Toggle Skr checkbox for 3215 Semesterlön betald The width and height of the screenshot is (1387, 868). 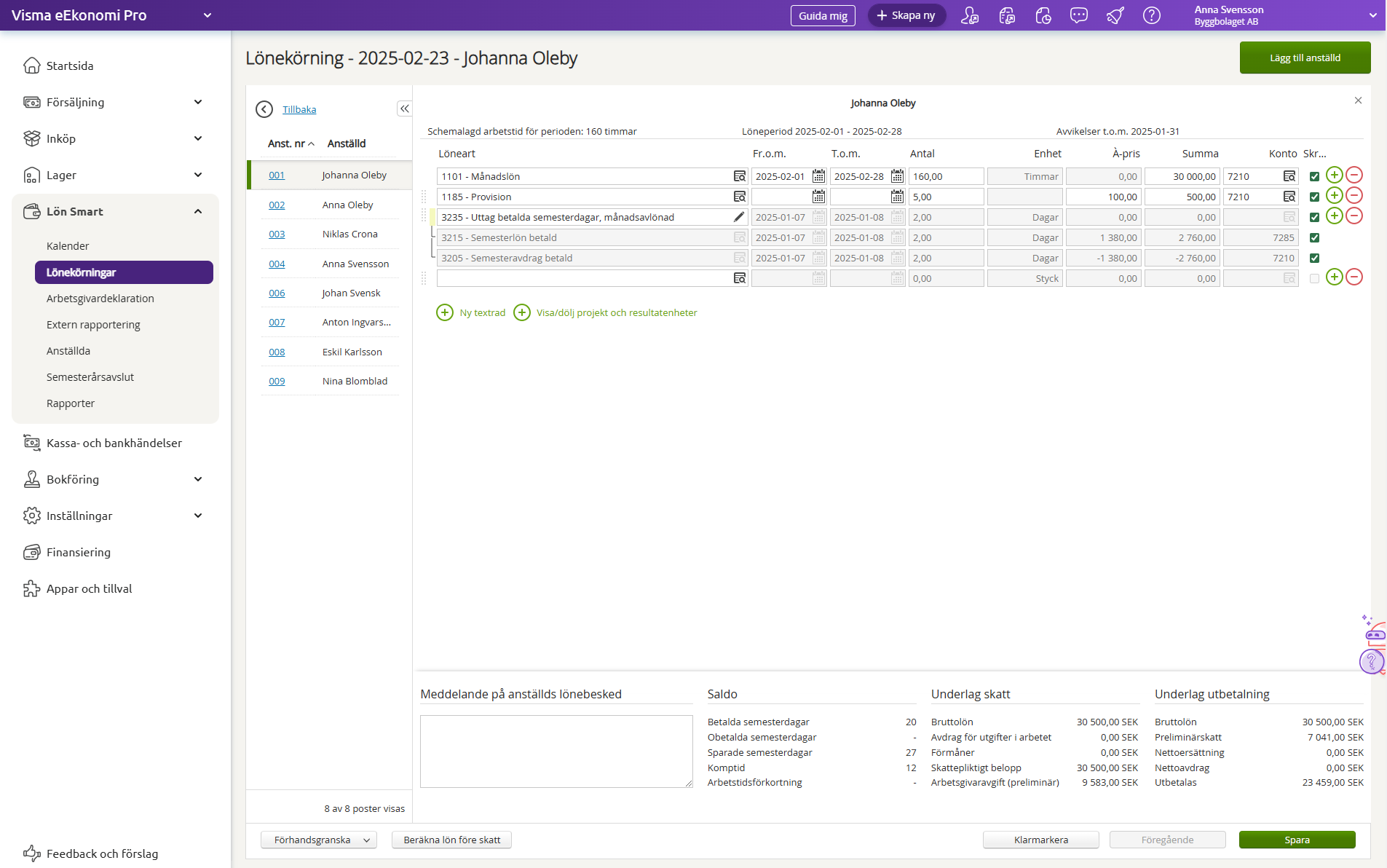click(x=1314, y=237)
